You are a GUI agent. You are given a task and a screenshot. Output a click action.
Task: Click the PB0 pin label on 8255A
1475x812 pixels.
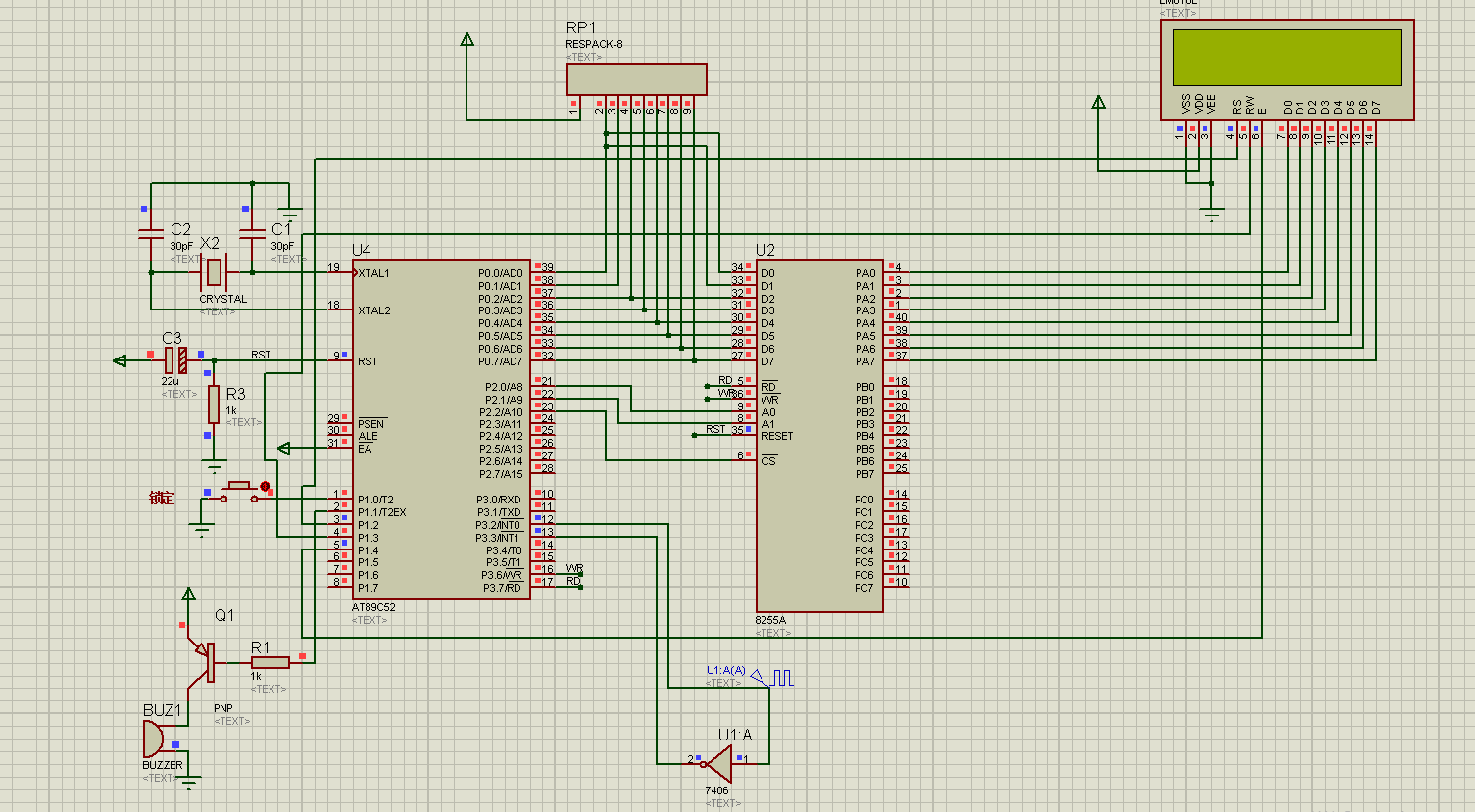(x=864, y=387)
